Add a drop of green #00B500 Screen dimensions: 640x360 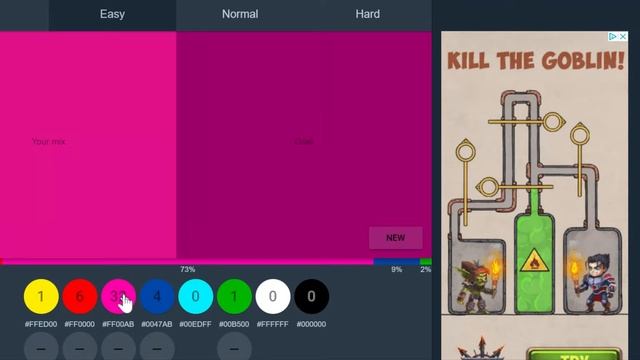point(234,296)
